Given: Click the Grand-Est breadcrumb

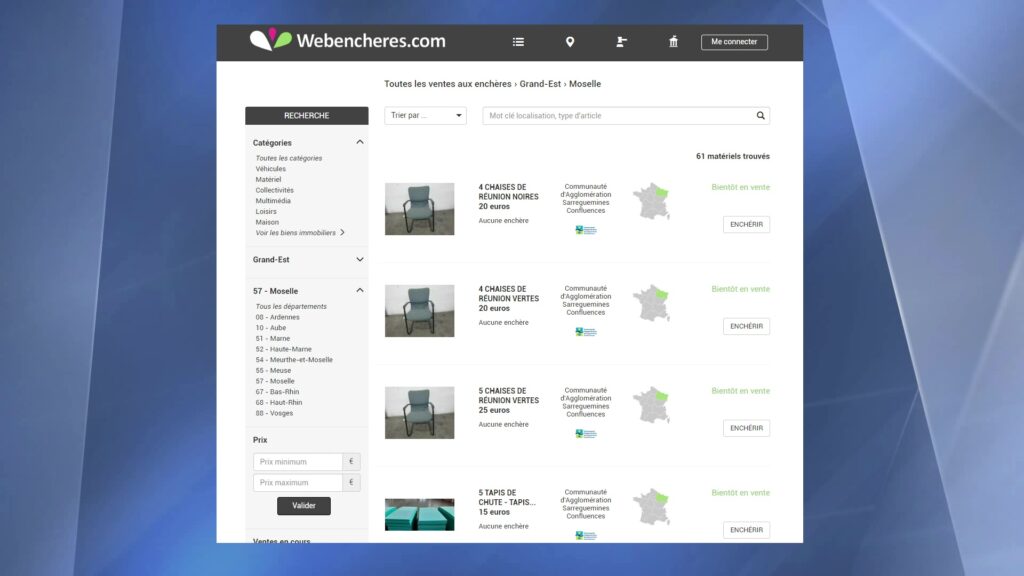Looking at the screenshot, I should (x=540, y=84).
